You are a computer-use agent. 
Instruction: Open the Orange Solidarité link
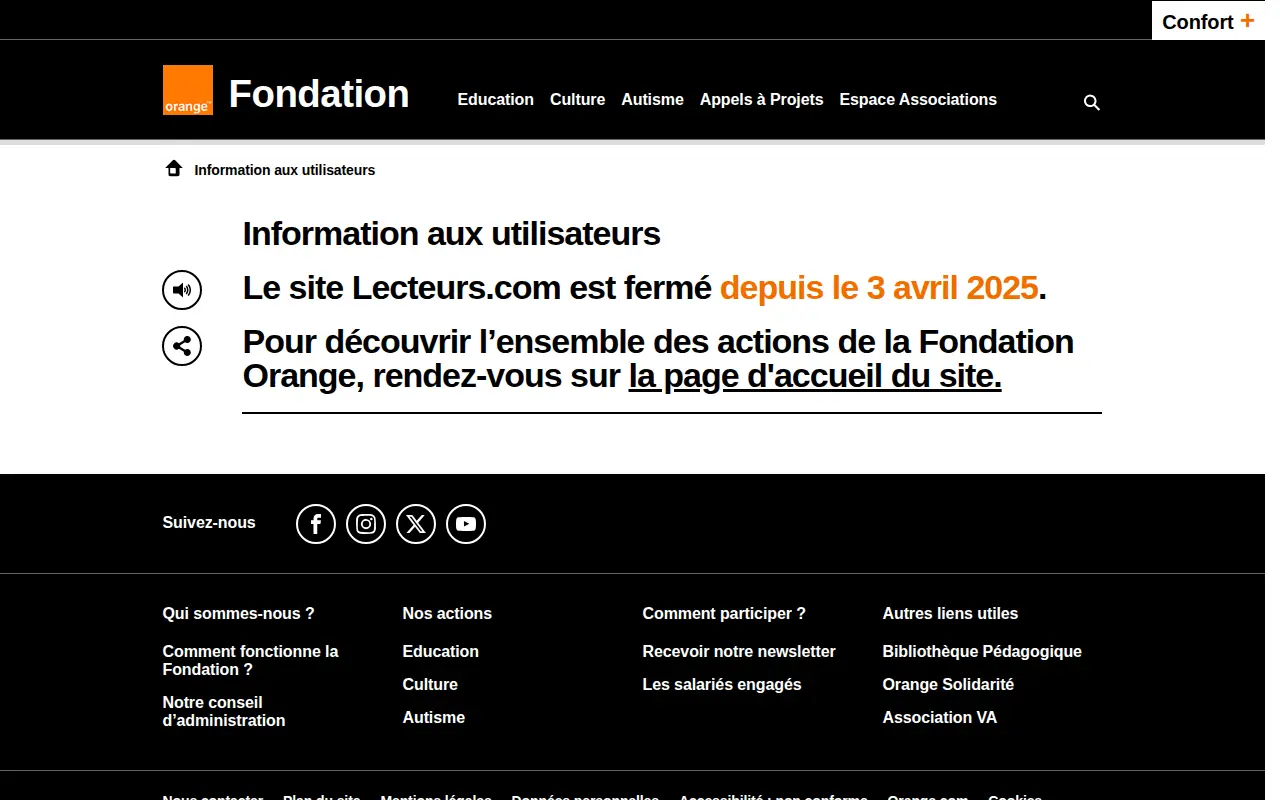[x=948, y=684]
